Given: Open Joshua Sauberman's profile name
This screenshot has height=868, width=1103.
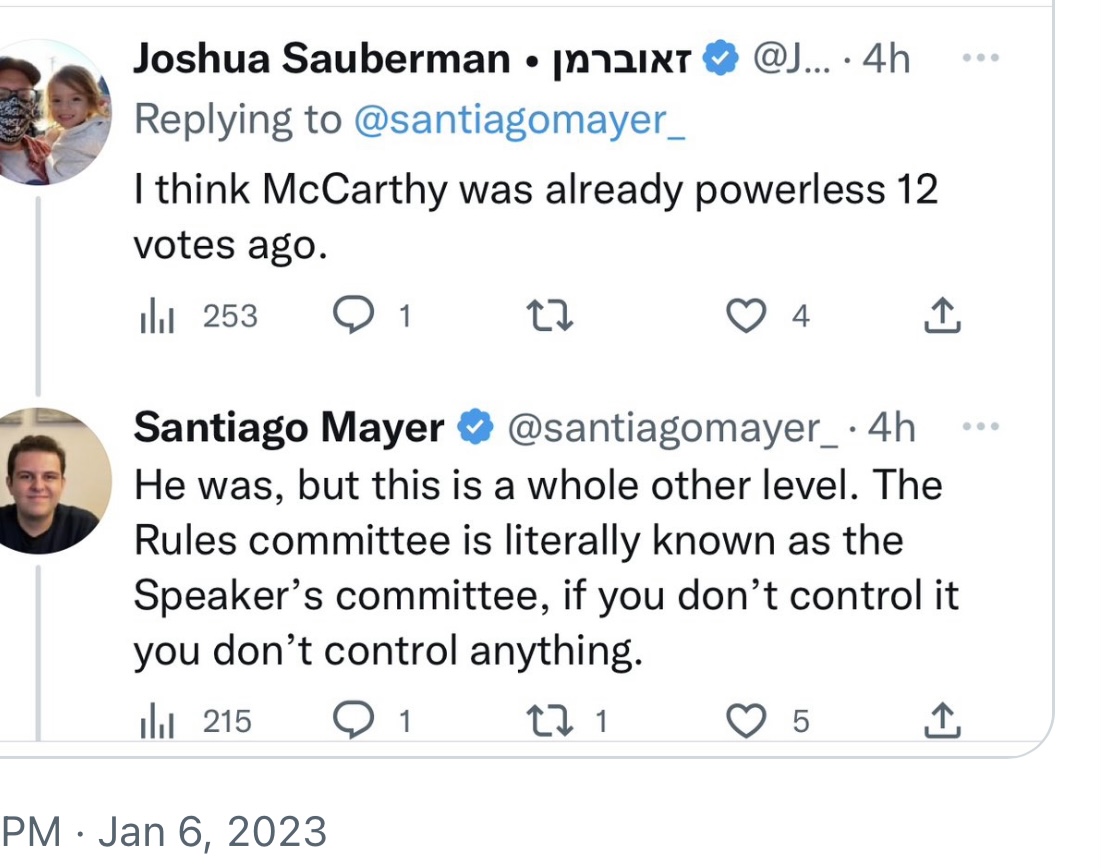Looking at the screenshot, I should pyautogui.click(x=322, y=60).
